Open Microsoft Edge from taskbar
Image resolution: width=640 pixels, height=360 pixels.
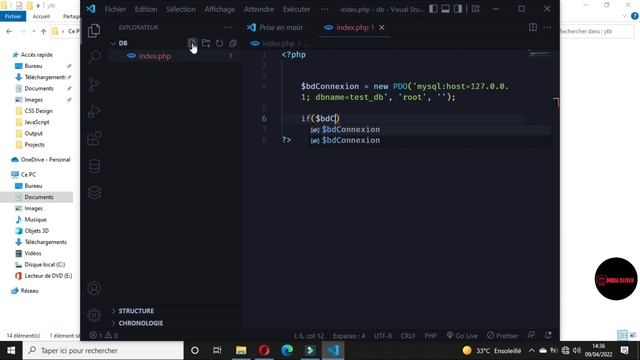pos(287,350)
